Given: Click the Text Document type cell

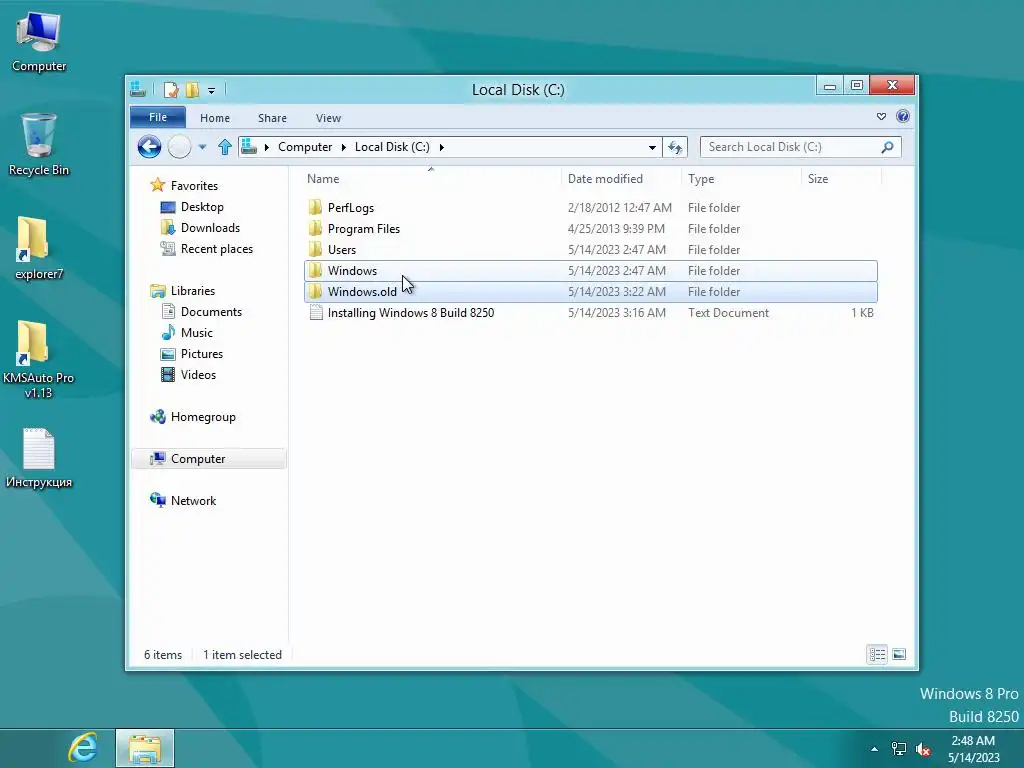Looking at the screenshot, I should point(728,313).
